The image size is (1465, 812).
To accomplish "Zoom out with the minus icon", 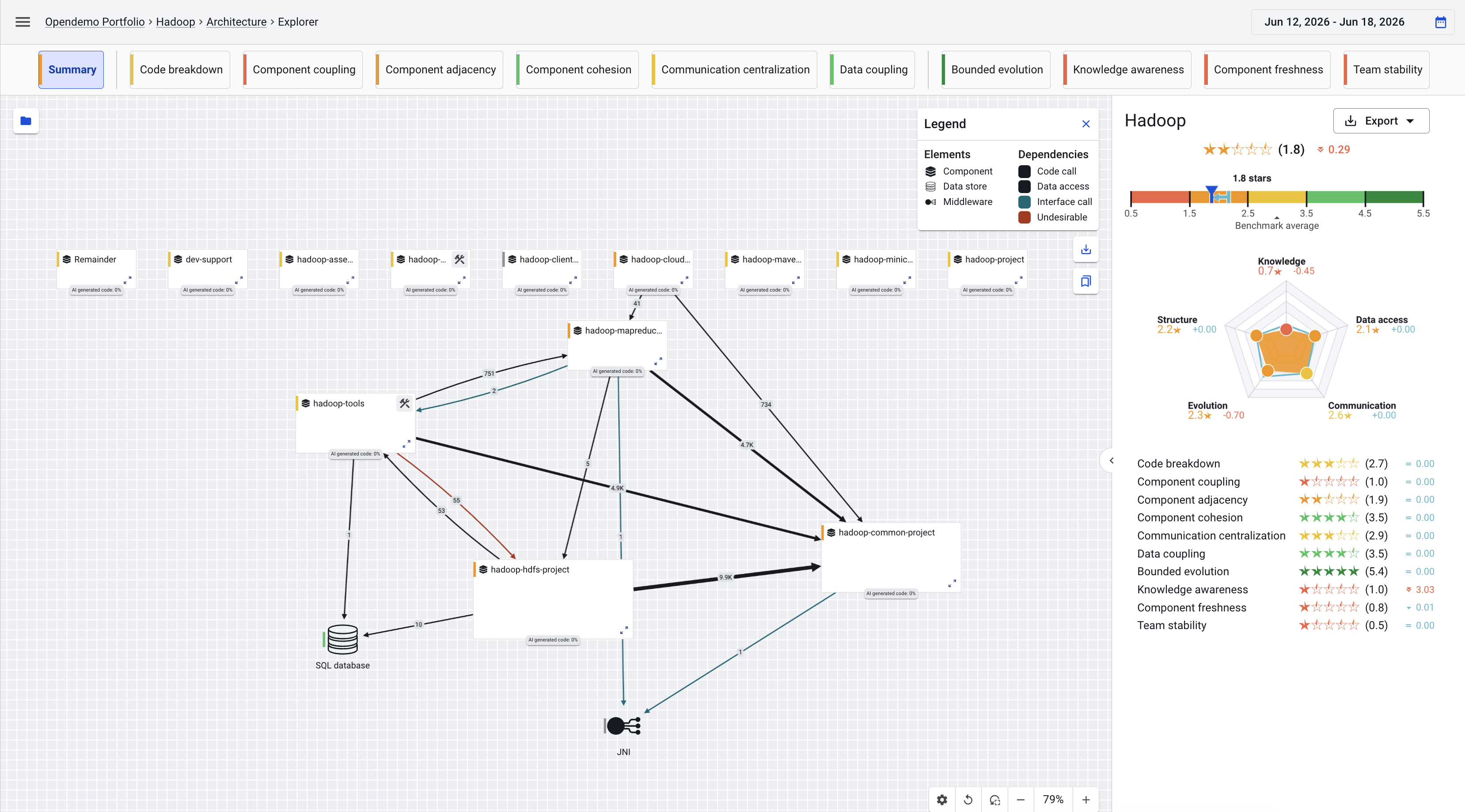I will (x=1020, y=800).
